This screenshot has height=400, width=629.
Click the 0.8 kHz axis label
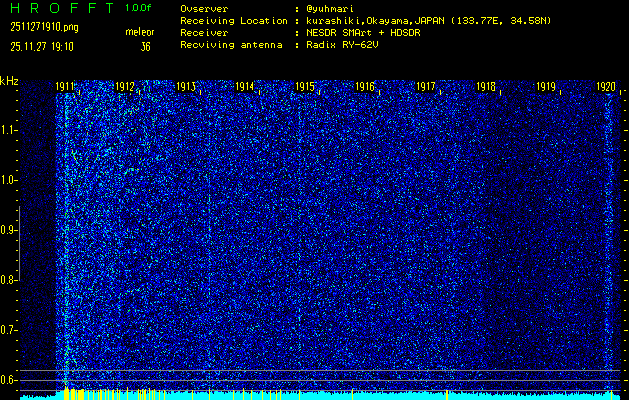pyautogui.click(x=7, y=280)
